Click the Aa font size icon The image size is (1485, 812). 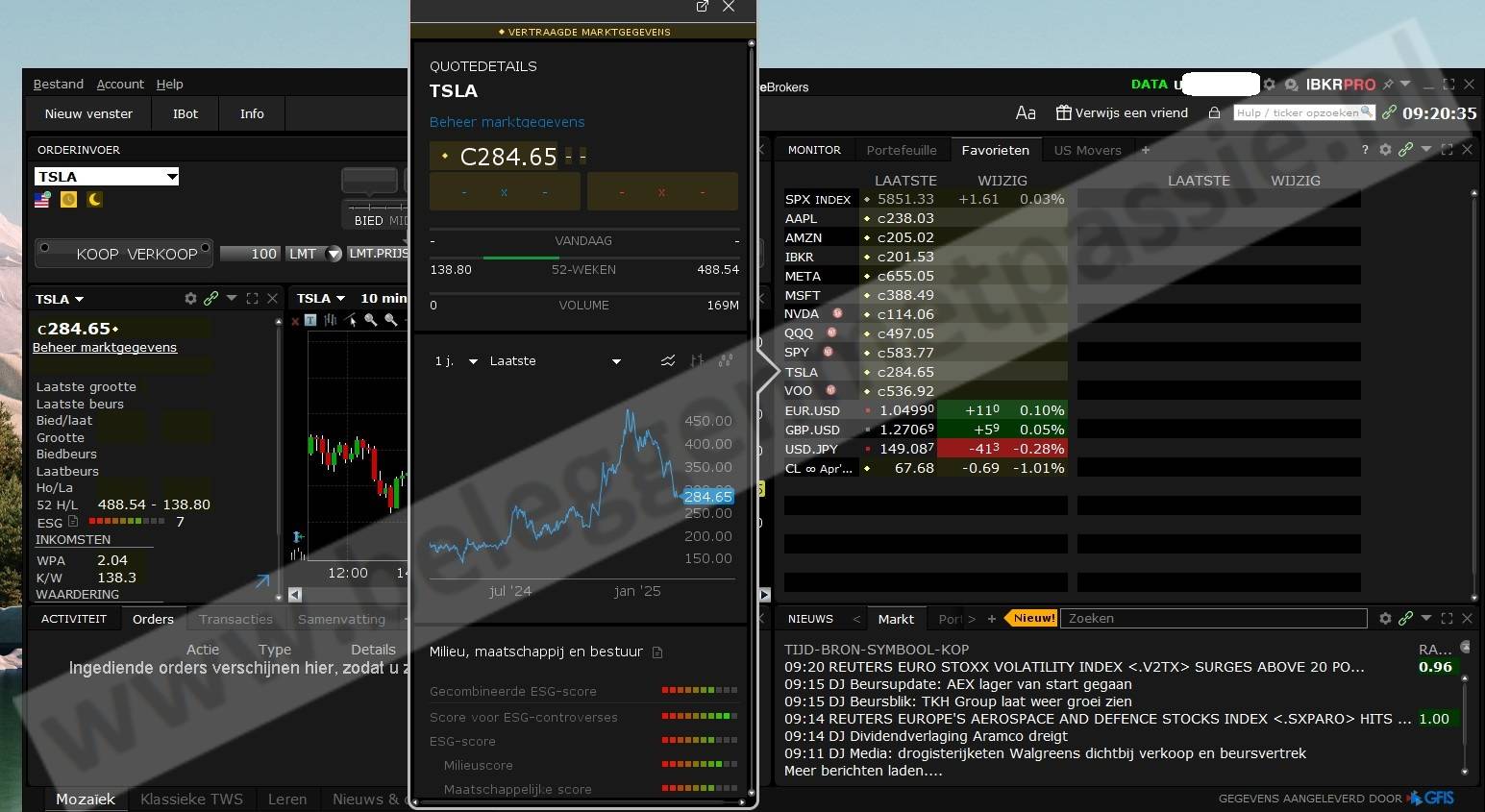[x=1026, y=113]
